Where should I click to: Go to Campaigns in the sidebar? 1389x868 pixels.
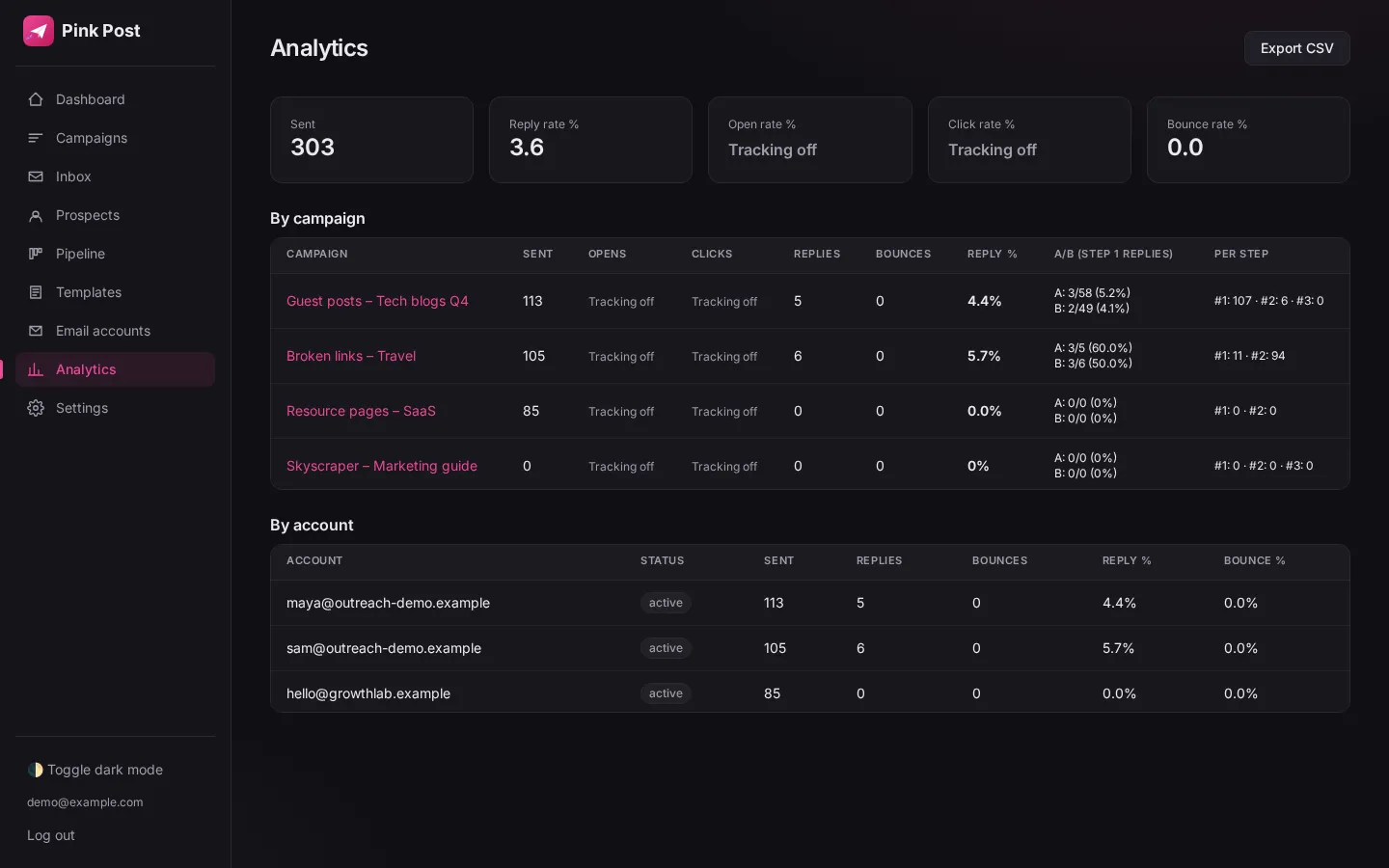(115, 138)
